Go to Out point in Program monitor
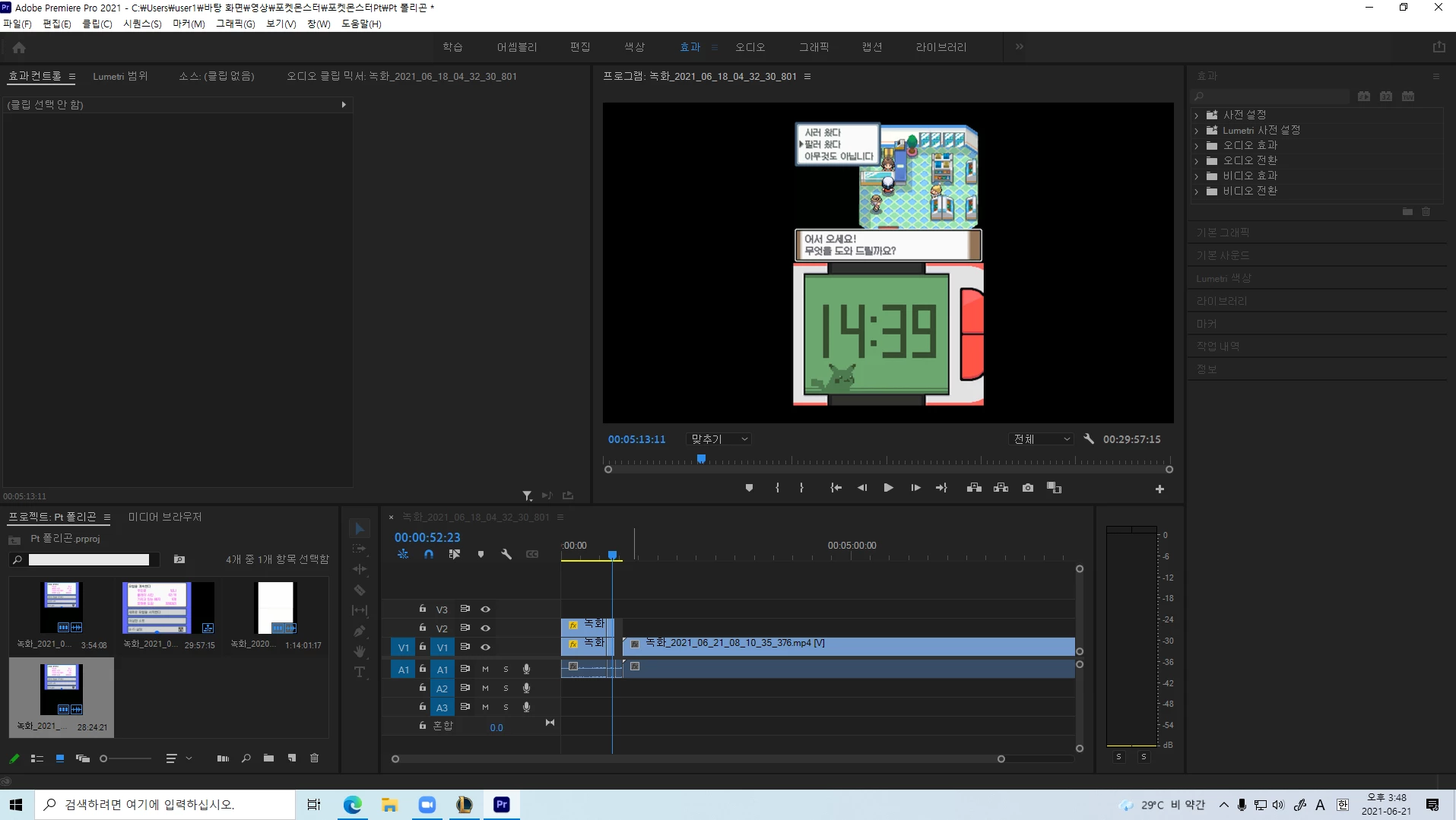The height and width of the screenshot is (820, 1456). pyautogui.click(x=941, y=488)
